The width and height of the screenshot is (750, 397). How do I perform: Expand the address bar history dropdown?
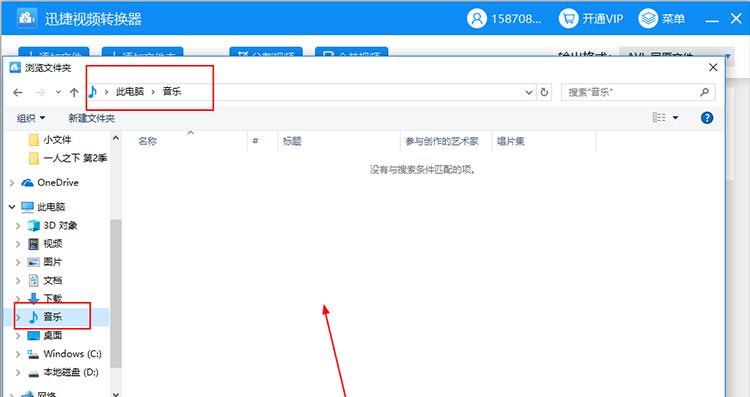529,92
